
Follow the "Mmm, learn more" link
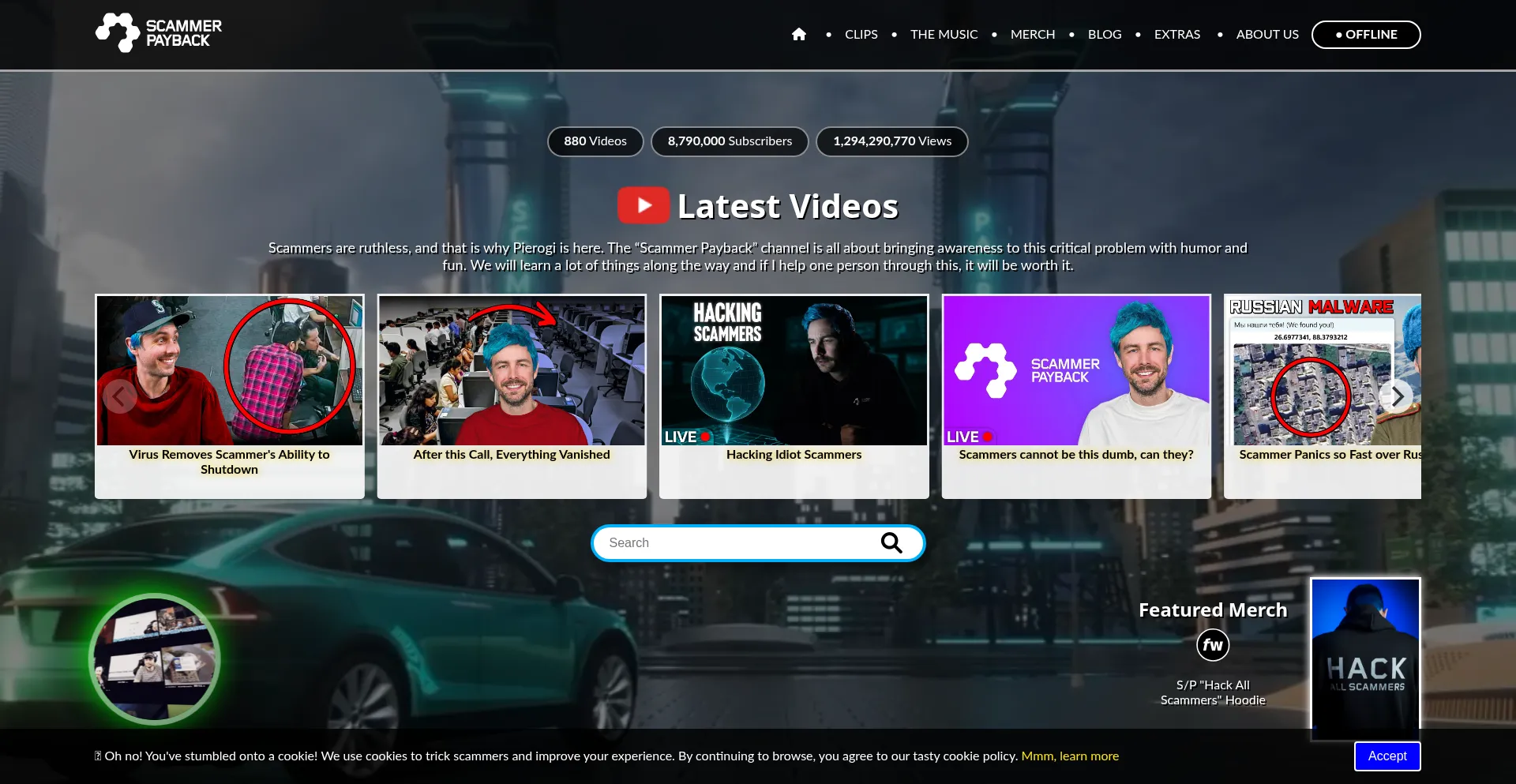click(x=1069, y=756)
